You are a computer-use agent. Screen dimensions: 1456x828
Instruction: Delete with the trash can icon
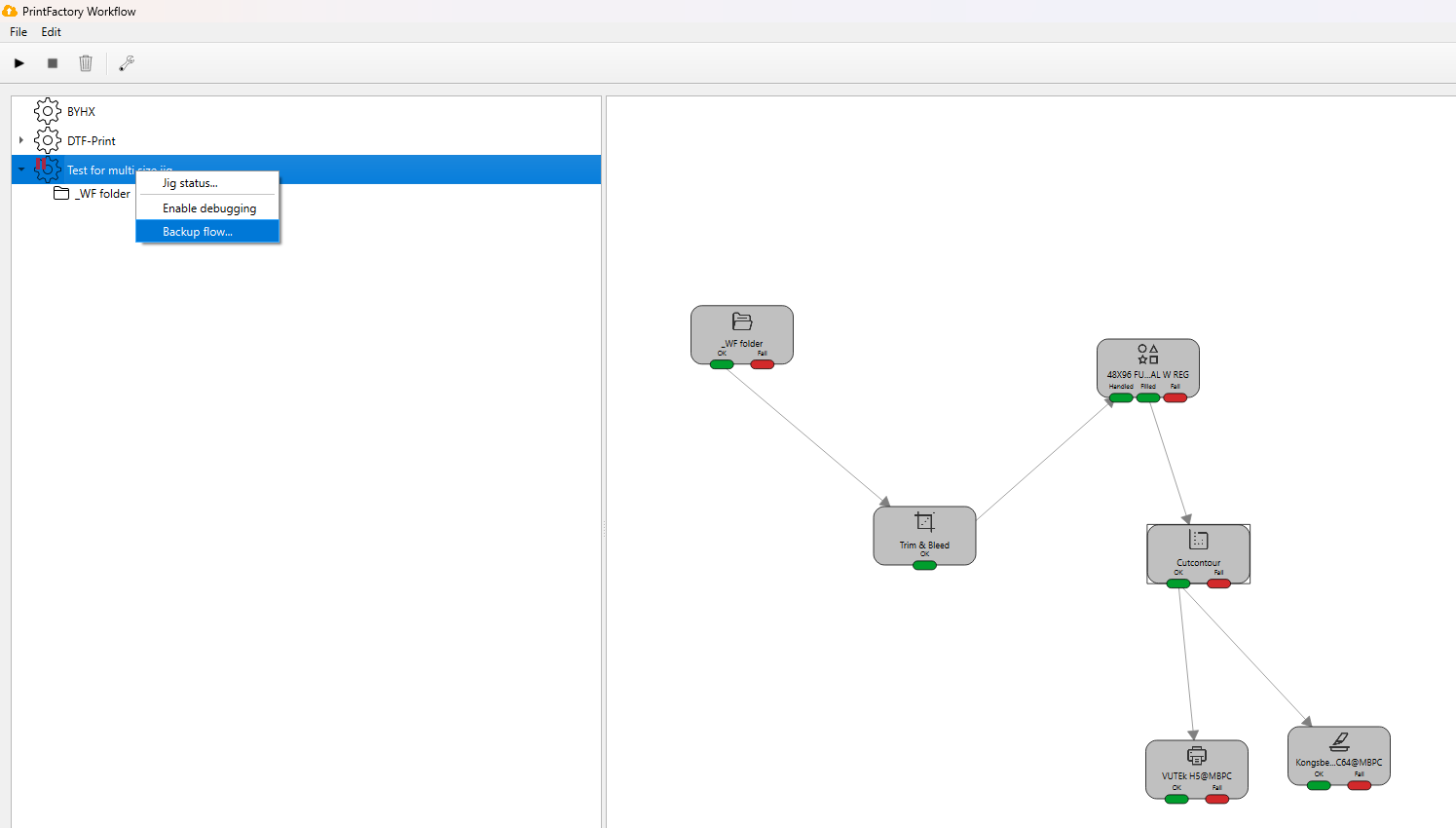tap(86, 63)
